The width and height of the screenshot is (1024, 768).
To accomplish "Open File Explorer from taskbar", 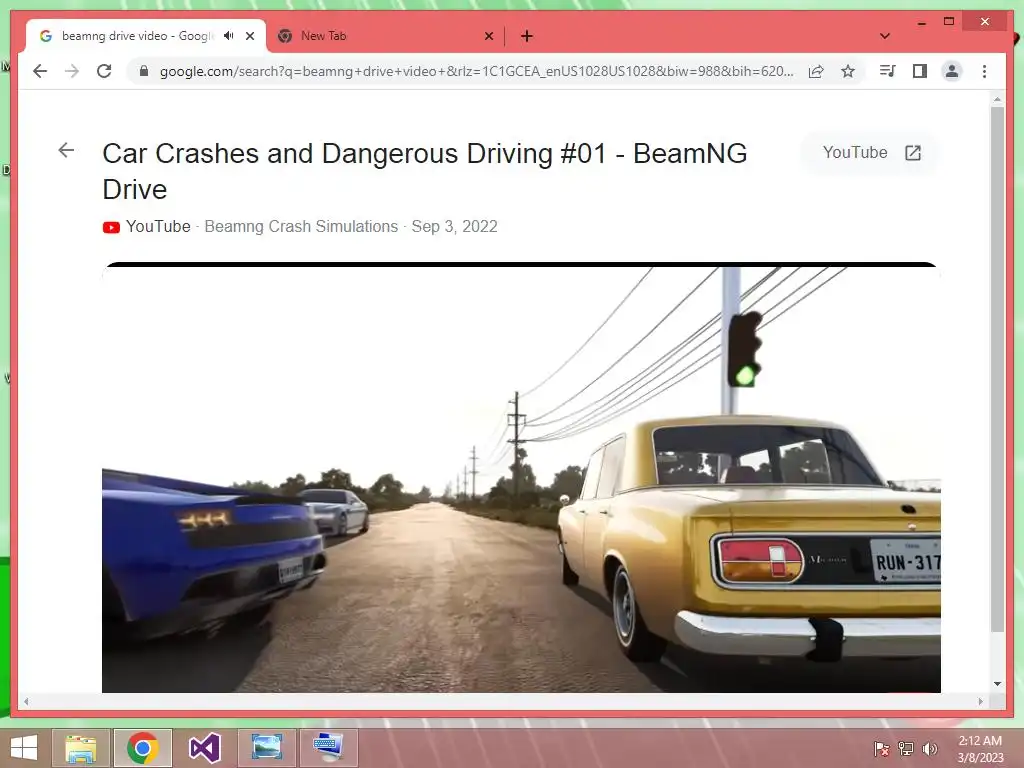I will pyautogui.click(x=81, y=748).
